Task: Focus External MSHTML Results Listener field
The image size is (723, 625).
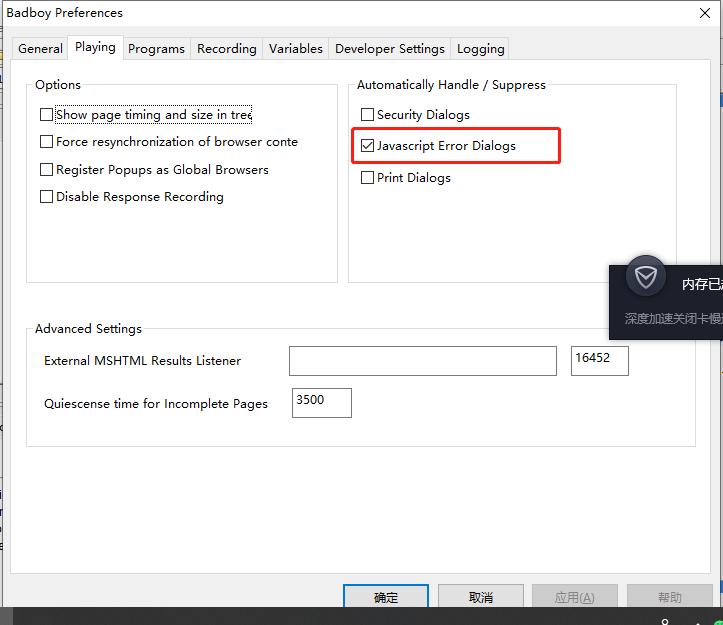Action: point(423,361)
